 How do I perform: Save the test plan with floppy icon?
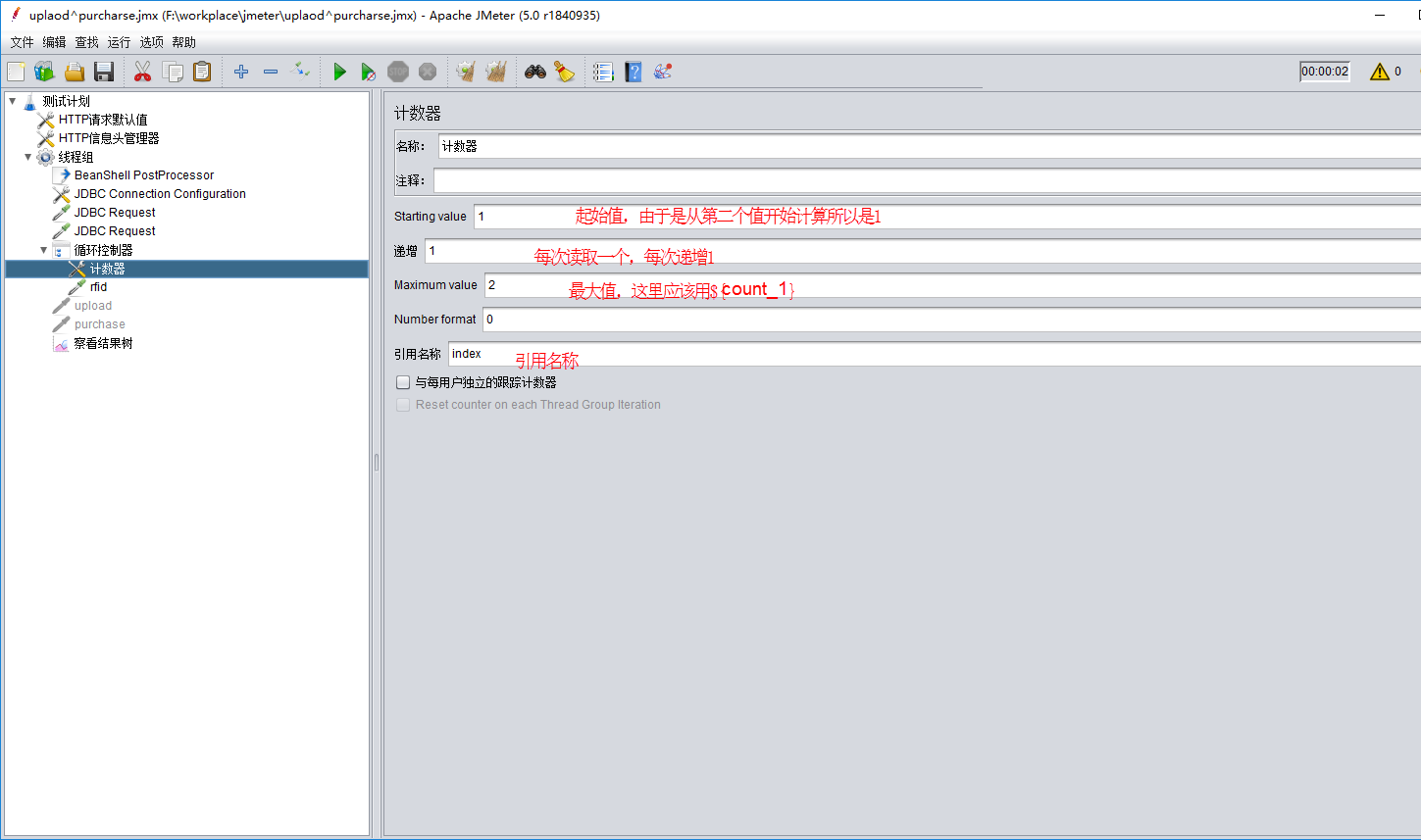104,72
